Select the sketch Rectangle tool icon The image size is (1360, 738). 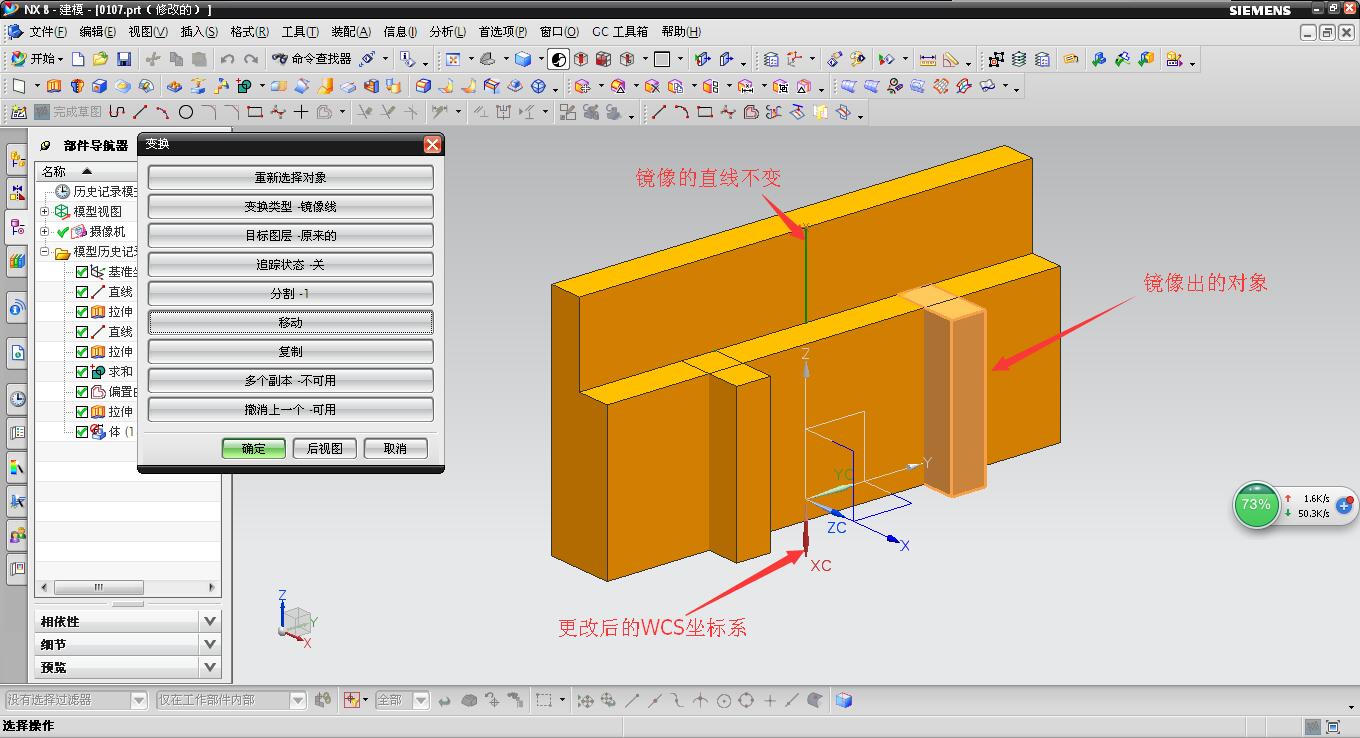[255, 112]
